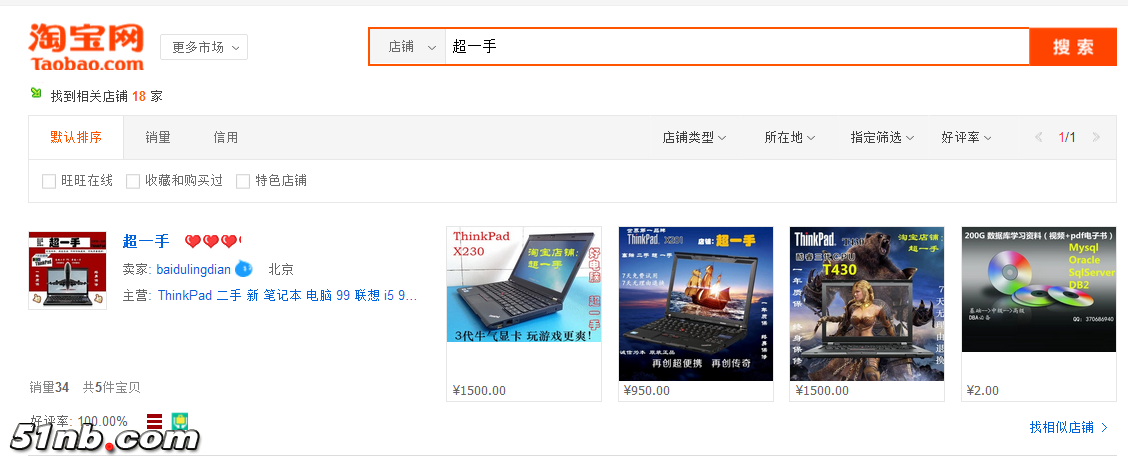Select the 默认排序 sort tab
Viewport: 1128px width, 461px height.
point(76,137)
